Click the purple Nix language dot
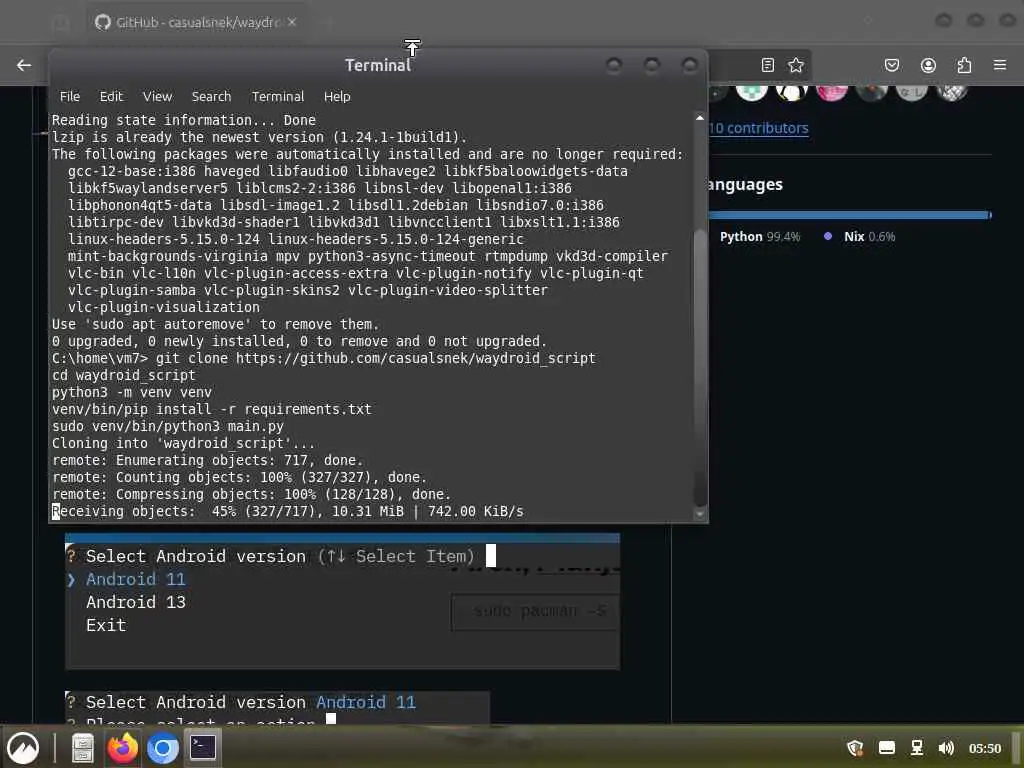The height and width of the screenshot is (768, 1024). click(828, 236)
